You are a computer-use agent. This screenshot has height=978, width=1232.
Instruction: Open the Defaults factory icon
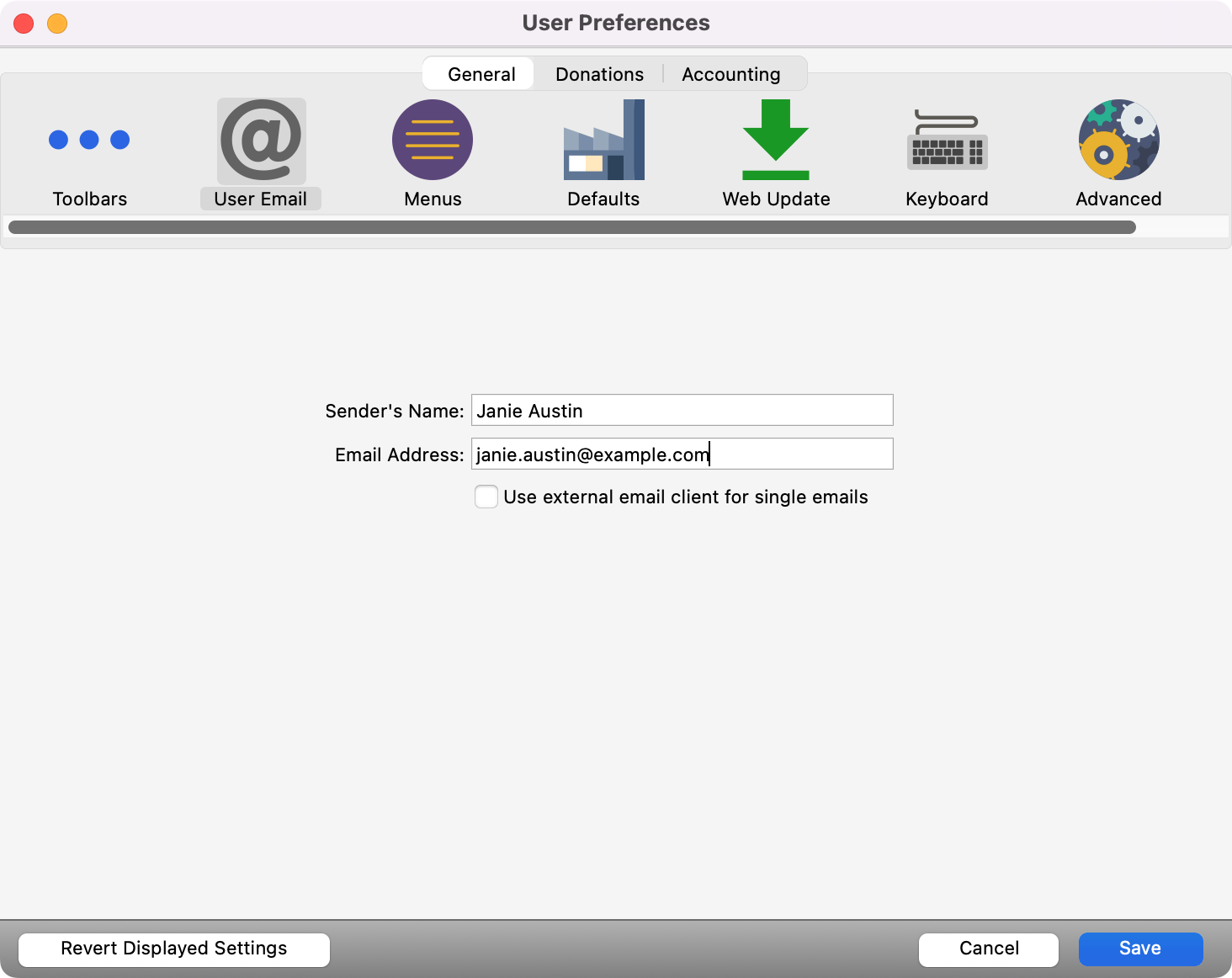pos(603,141)
